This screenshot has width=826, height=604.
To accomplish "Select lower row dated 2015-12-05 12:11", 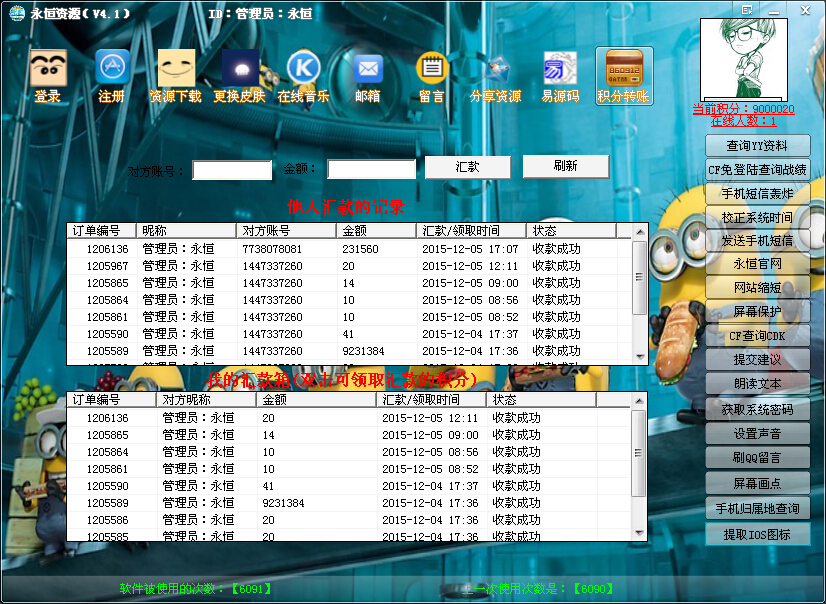I will tap(348, 418).
